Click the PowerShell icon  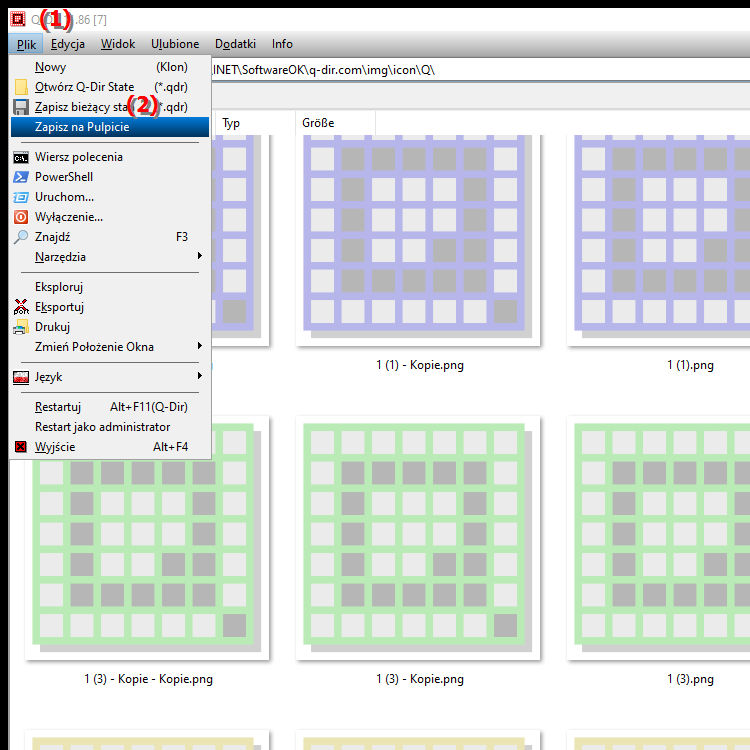point(21,177)
